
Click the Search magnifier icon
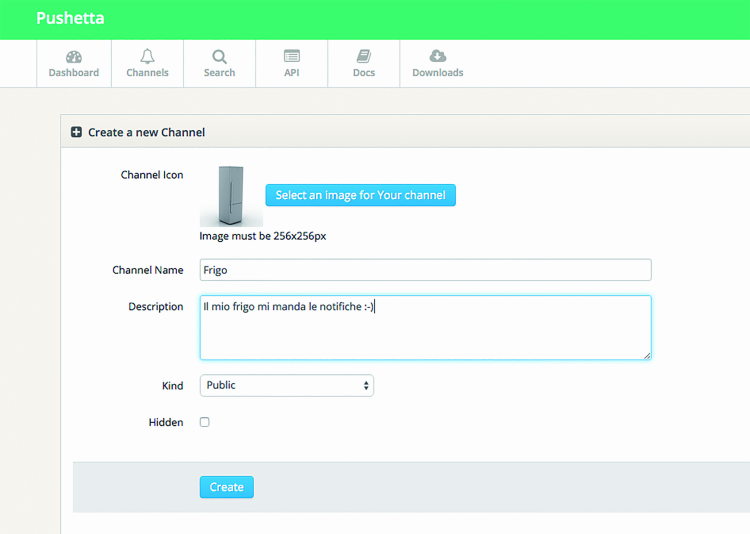[219, 56]
